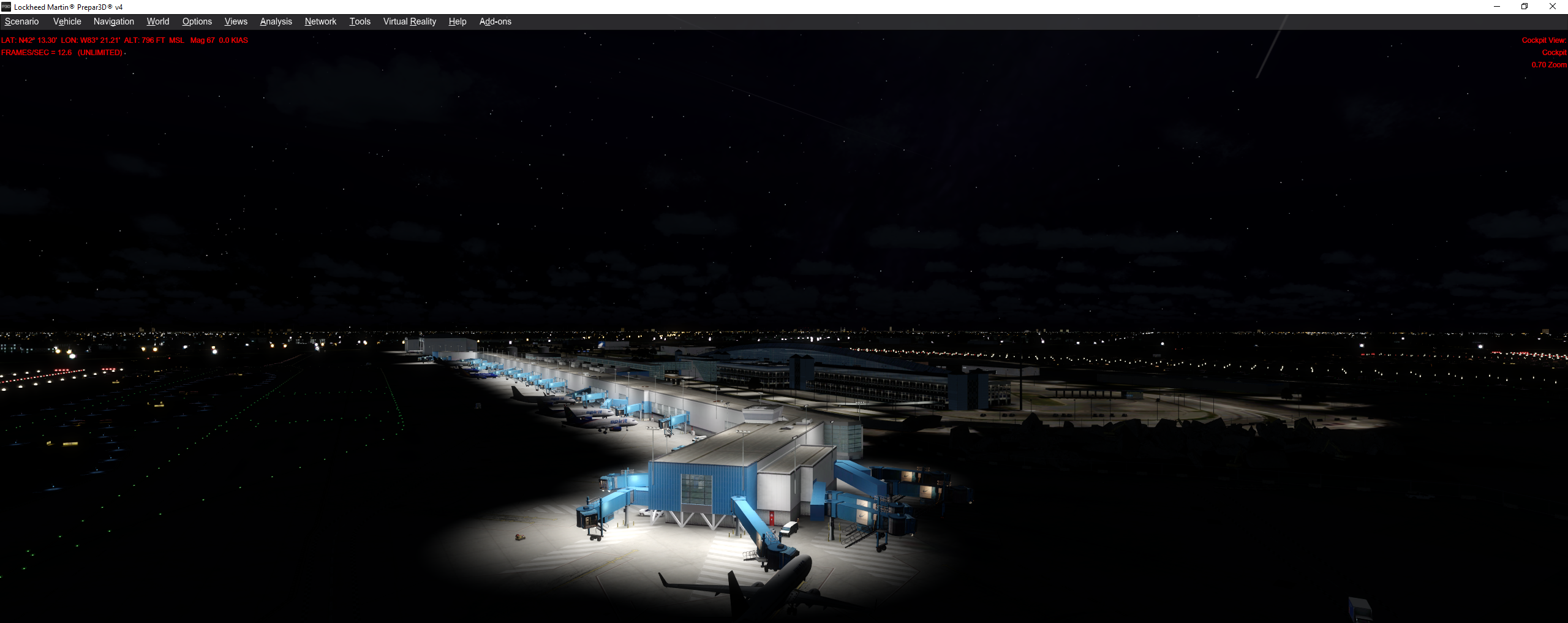The height and width of the screenshot is (623, 1568).
Task: Open the Add-ons menu
Action: click(495, 21)
